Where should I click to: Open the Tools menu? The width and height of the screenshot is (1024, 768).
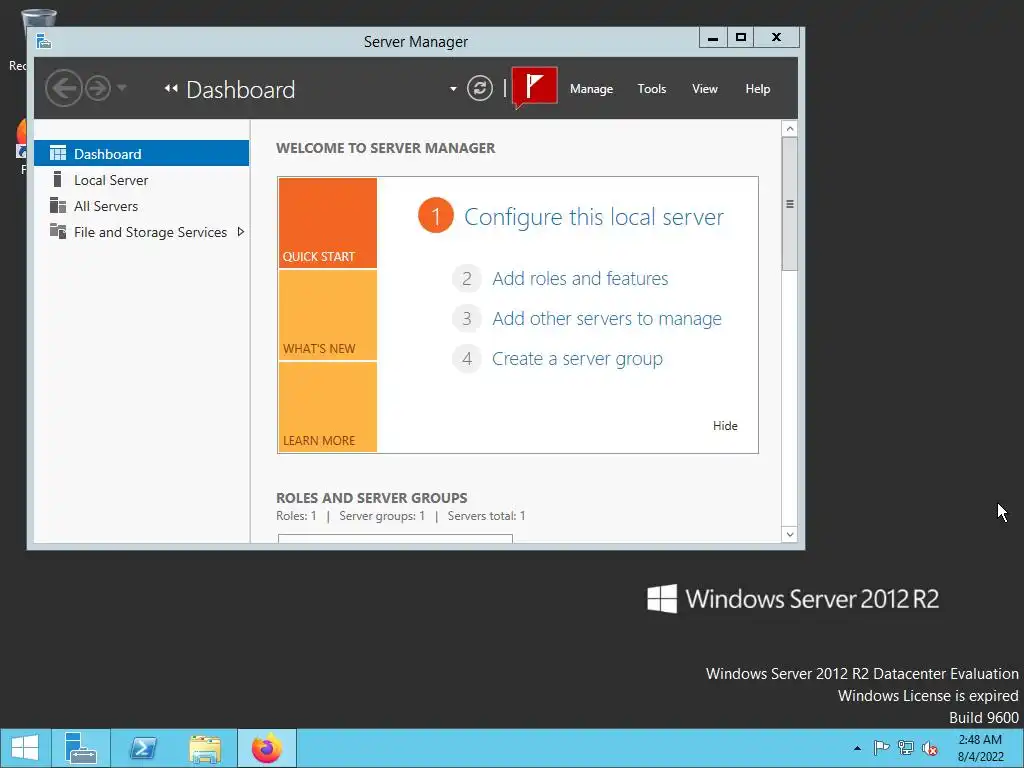[652, 89]
